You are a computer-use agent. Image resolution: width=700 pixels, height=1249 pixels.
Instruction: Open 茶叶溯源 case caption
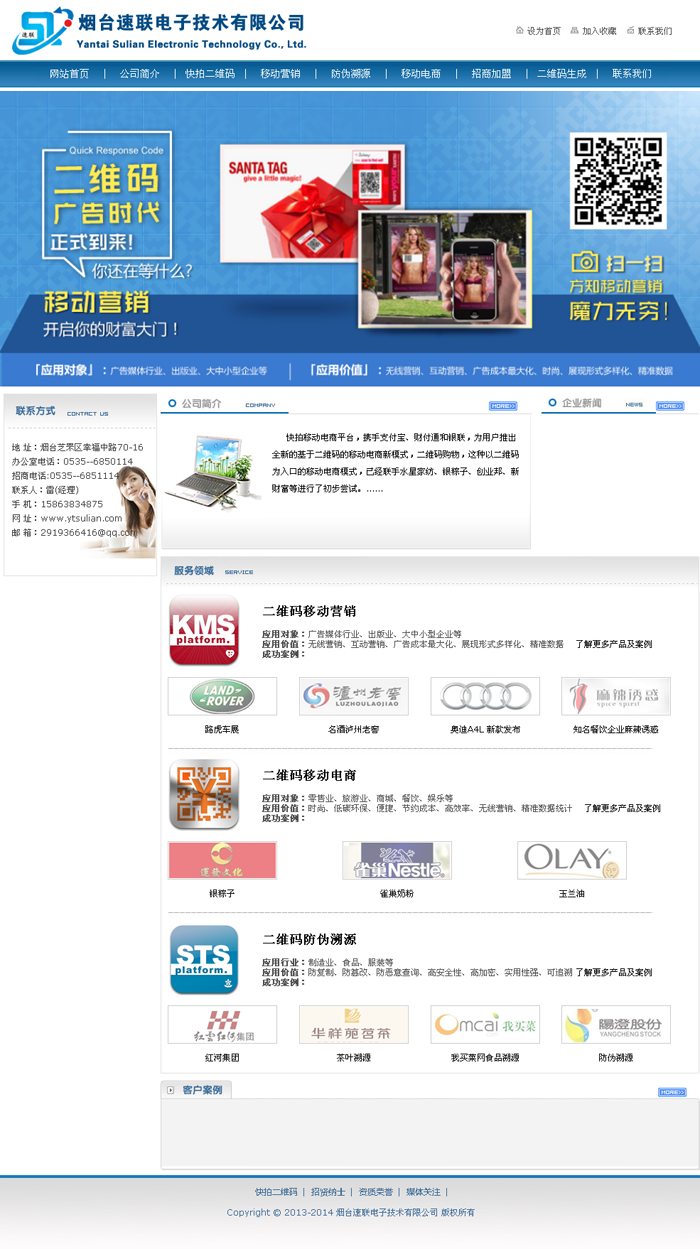pos(354,1057)
